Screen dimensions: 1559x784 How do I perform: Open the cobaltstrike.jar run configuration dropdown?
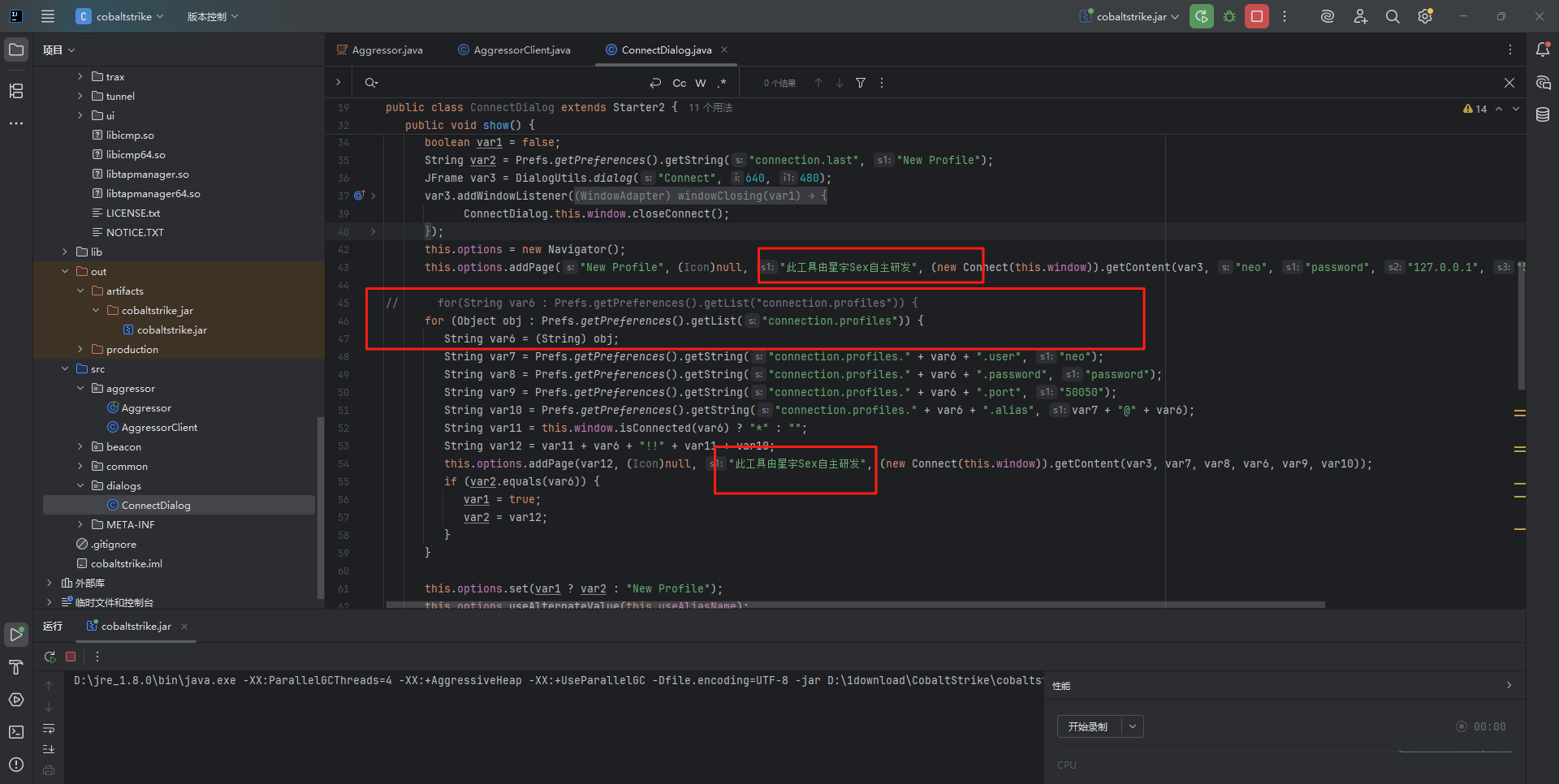pos(1129,16)
